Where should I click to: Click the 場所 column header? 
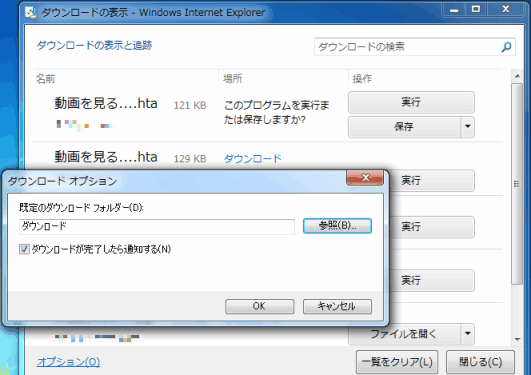pyautogui.click(x=233, y=79)
